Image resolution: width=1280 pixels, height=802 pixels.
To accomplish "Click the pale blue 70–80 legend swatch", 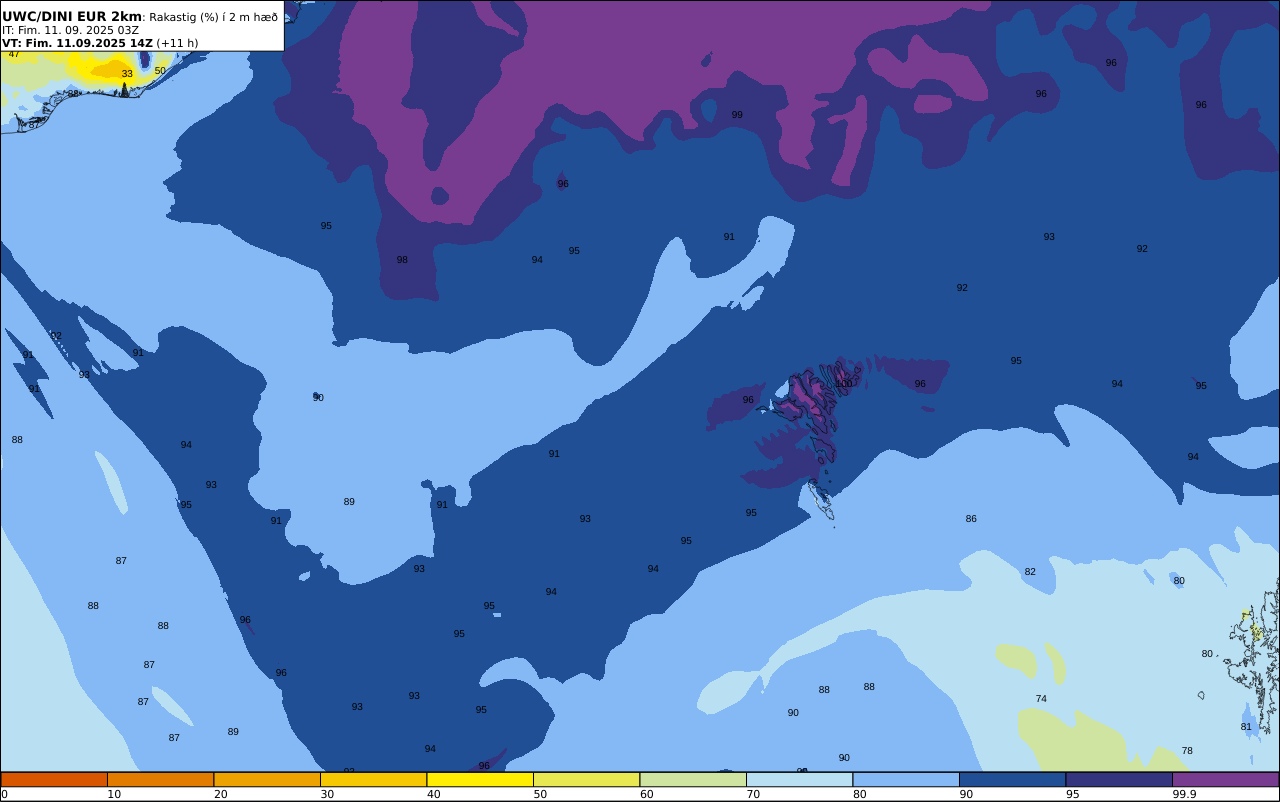I will 799,779.
